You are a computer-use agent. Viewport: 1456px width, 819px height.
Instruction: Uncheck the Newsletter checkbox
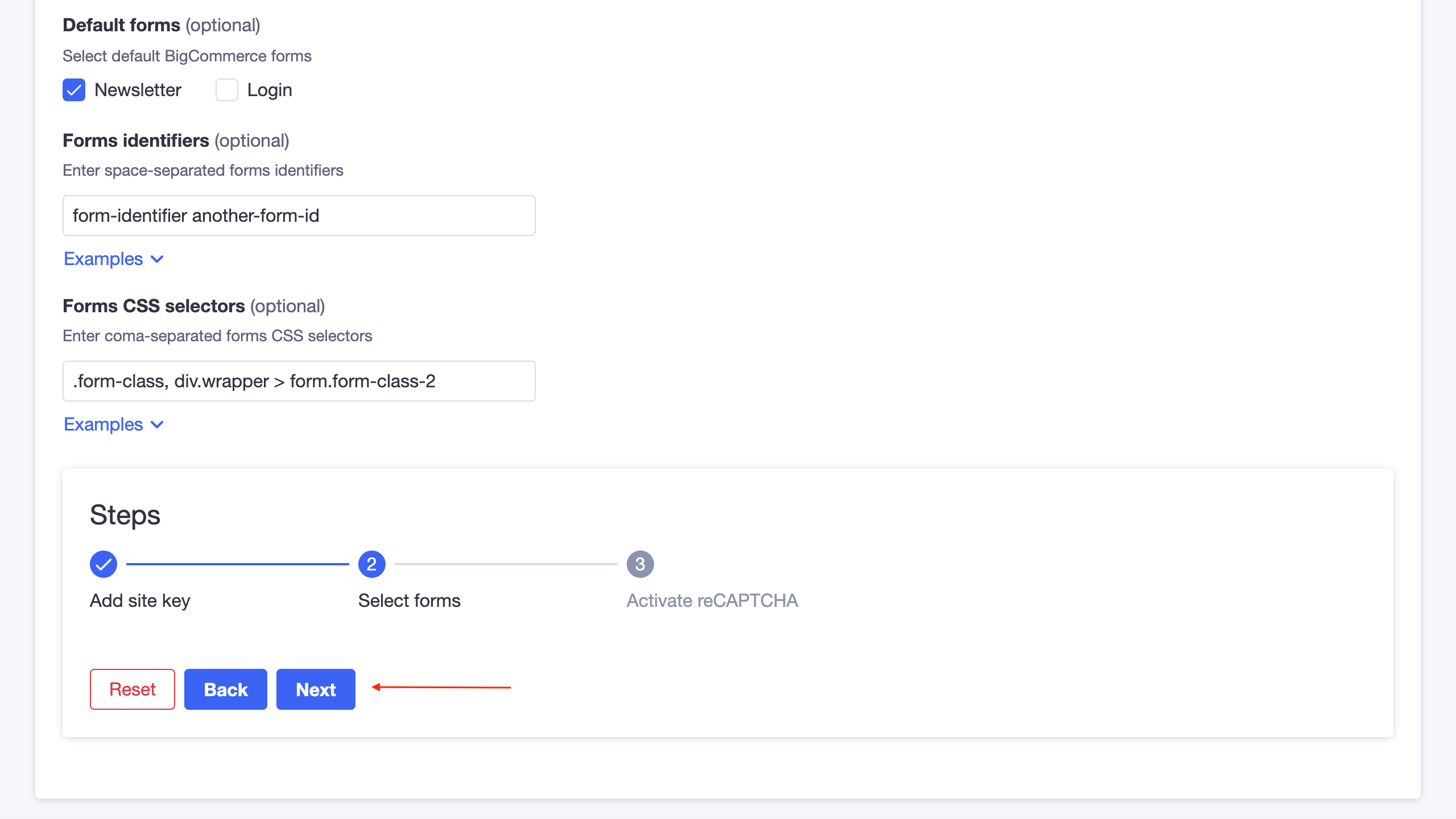pyautogui.click(x=74, y=90)
